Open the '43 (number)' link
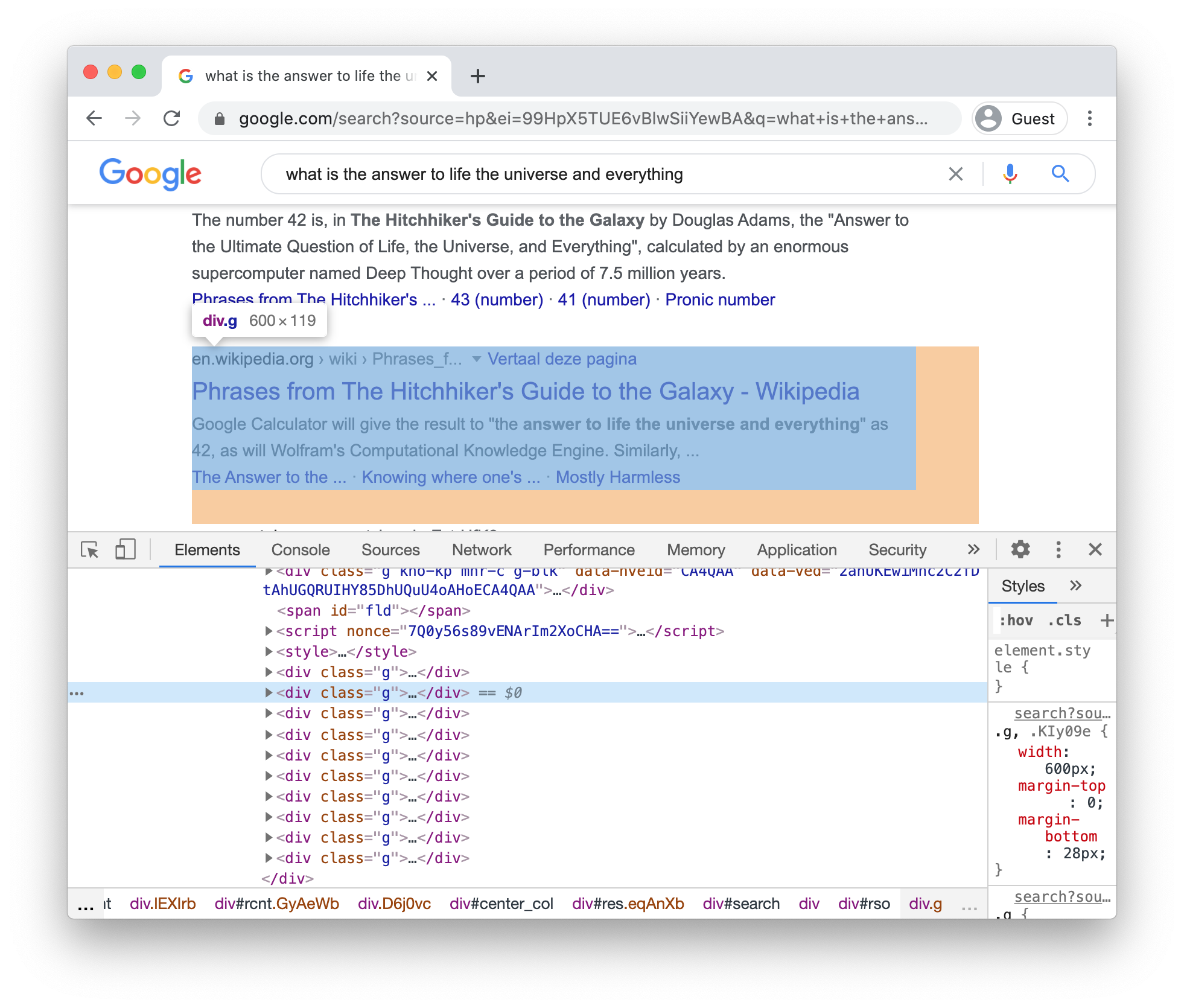The height and width of the screenshot is (1008, 1184). pyautogui.click(x=497, y=299)
